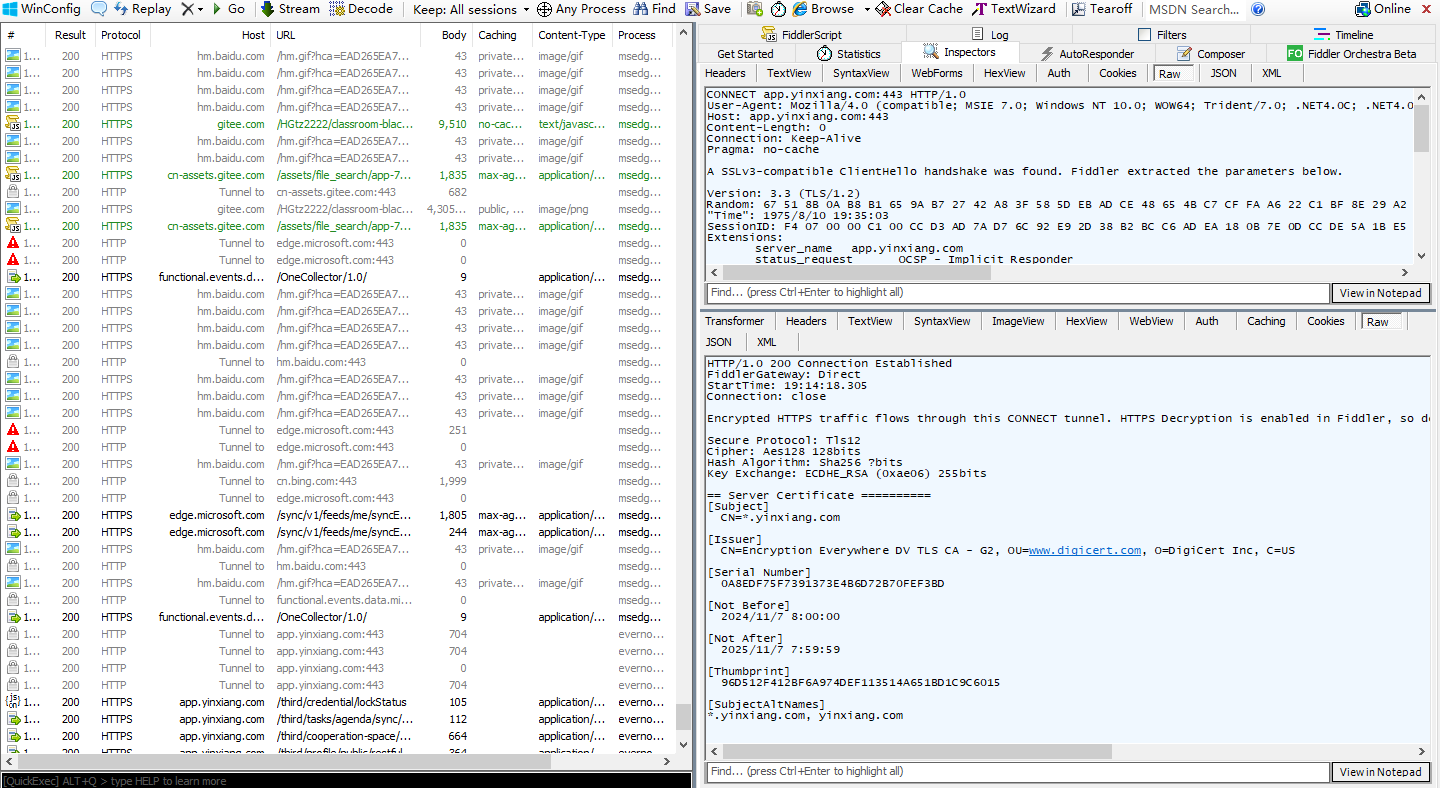Click the comment speech bubble icon
Viewport: 1440px width, 788px height.
pos(99,9)
